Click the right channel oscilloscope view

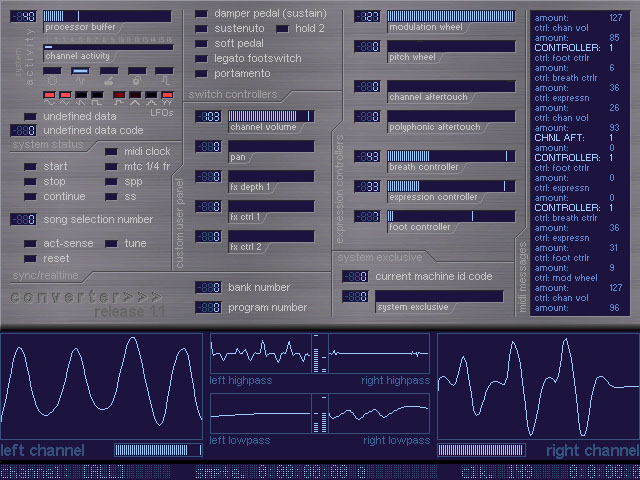(538, 386)
